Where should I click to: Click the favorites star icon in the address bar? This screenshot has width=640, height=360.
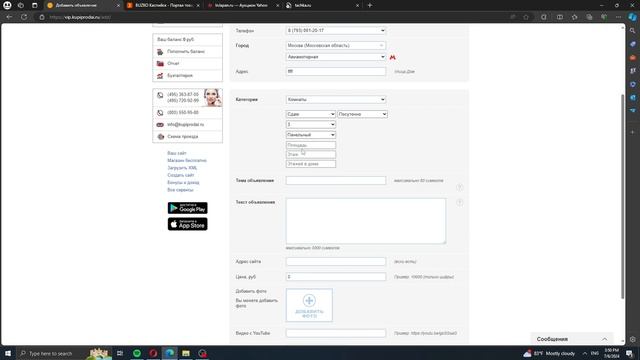(526, 17)
